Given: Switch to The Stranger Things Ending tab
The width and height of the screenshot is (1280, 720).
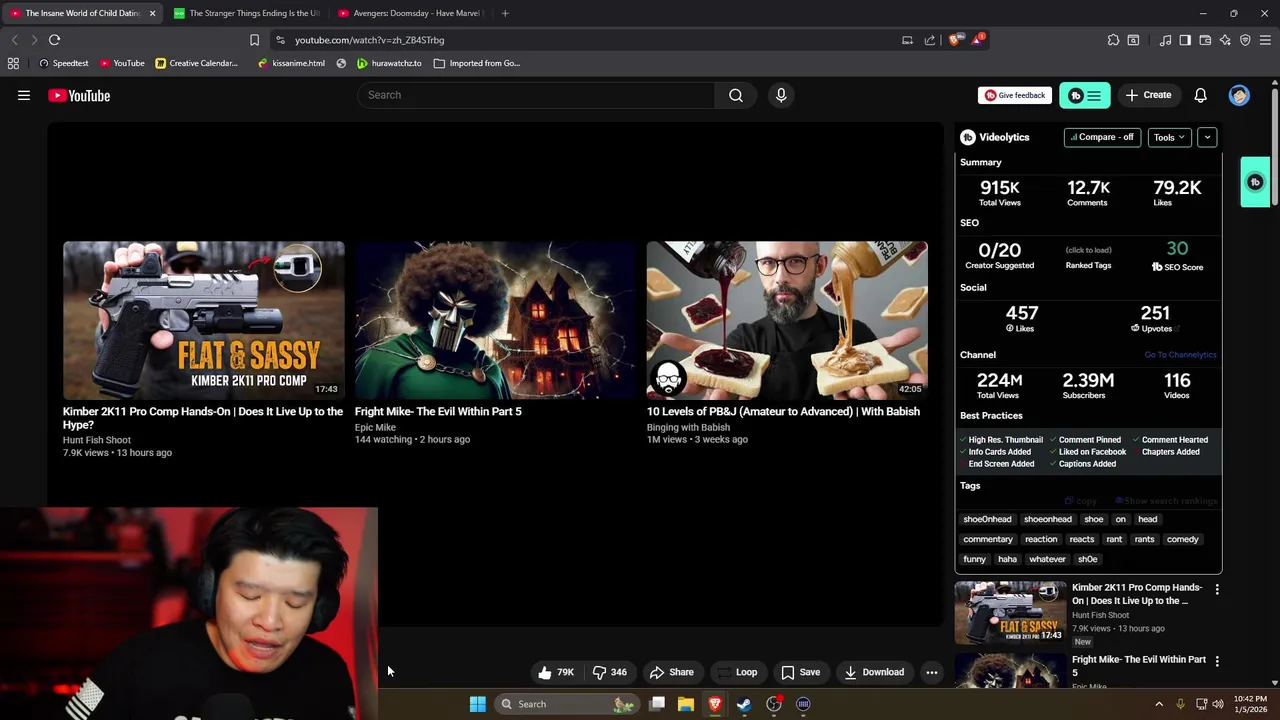Looking at the screenshot, I should pyautogui.click(x=246, y=13).
